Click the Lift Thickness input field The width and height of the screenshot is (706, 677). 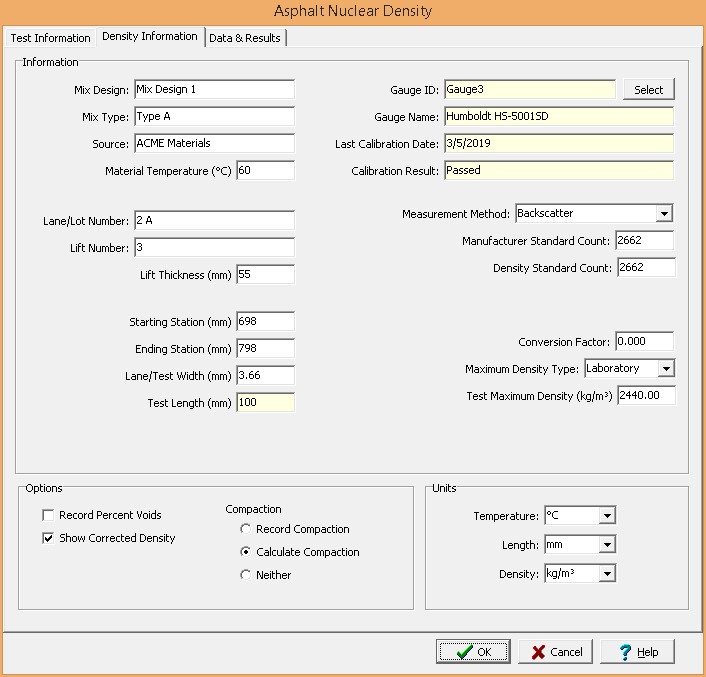[x=265, y=275]
